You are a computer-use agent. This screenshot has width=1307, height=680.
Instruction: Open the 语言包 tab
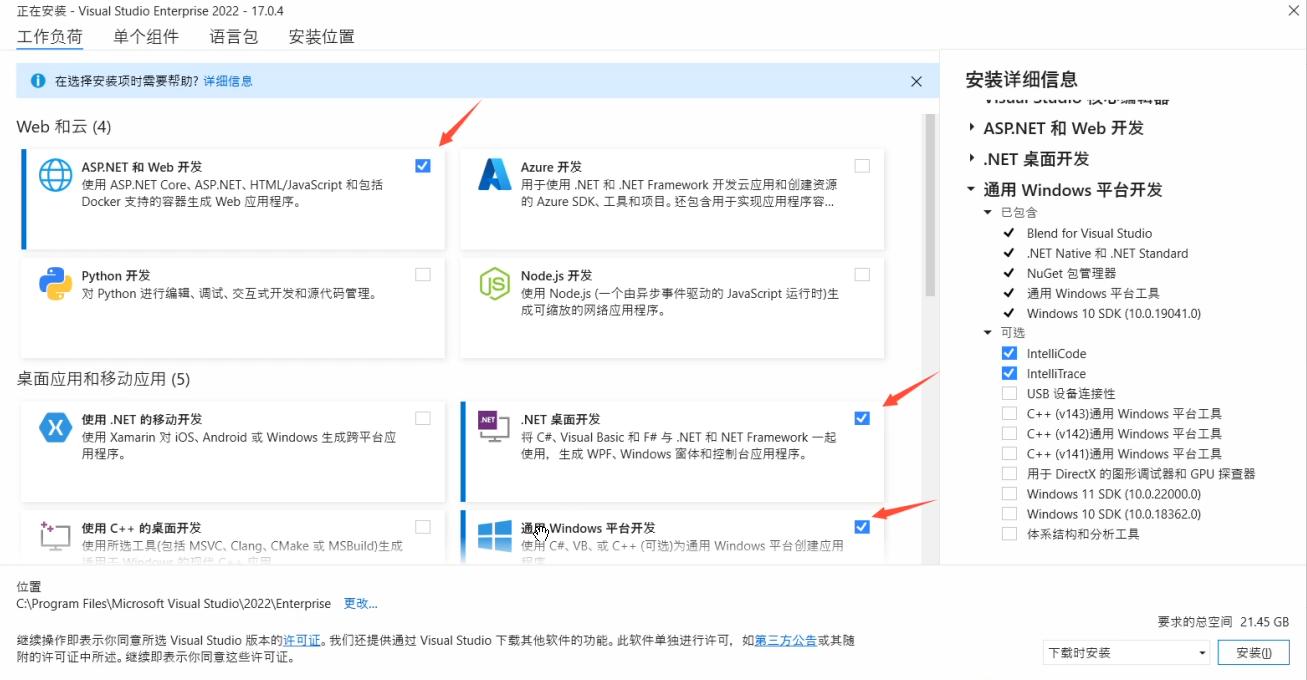coord(233,36)
